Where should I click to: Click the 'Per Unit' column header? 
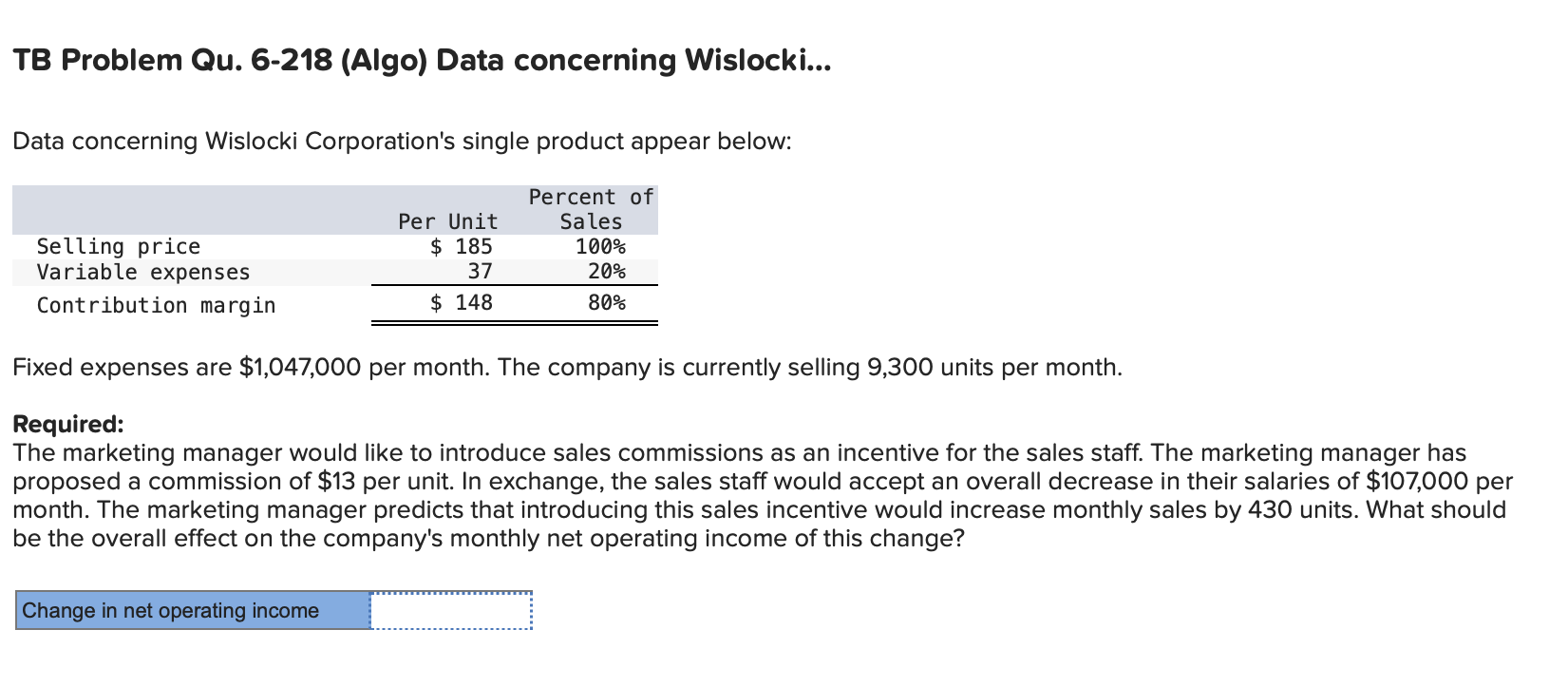tap(448, 221)
